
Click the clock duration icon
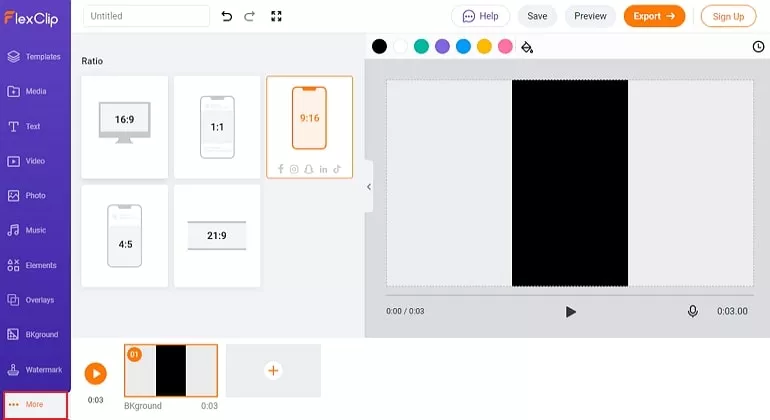[x=758, y=47]
